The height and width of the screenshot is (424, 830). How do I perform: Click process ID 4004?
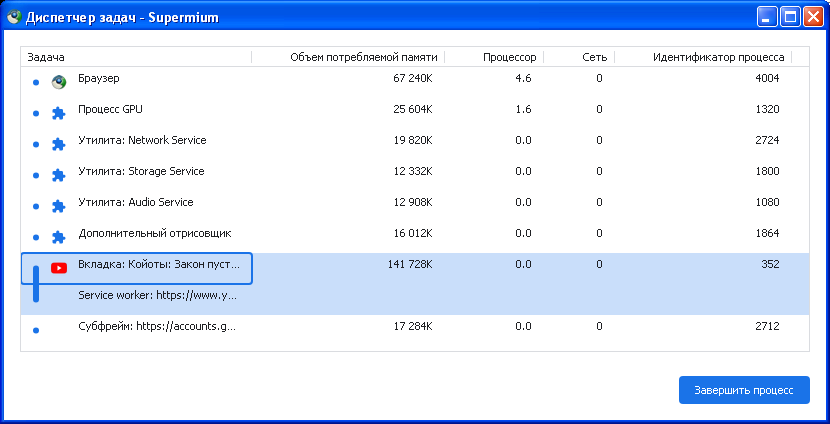[767, 78]
